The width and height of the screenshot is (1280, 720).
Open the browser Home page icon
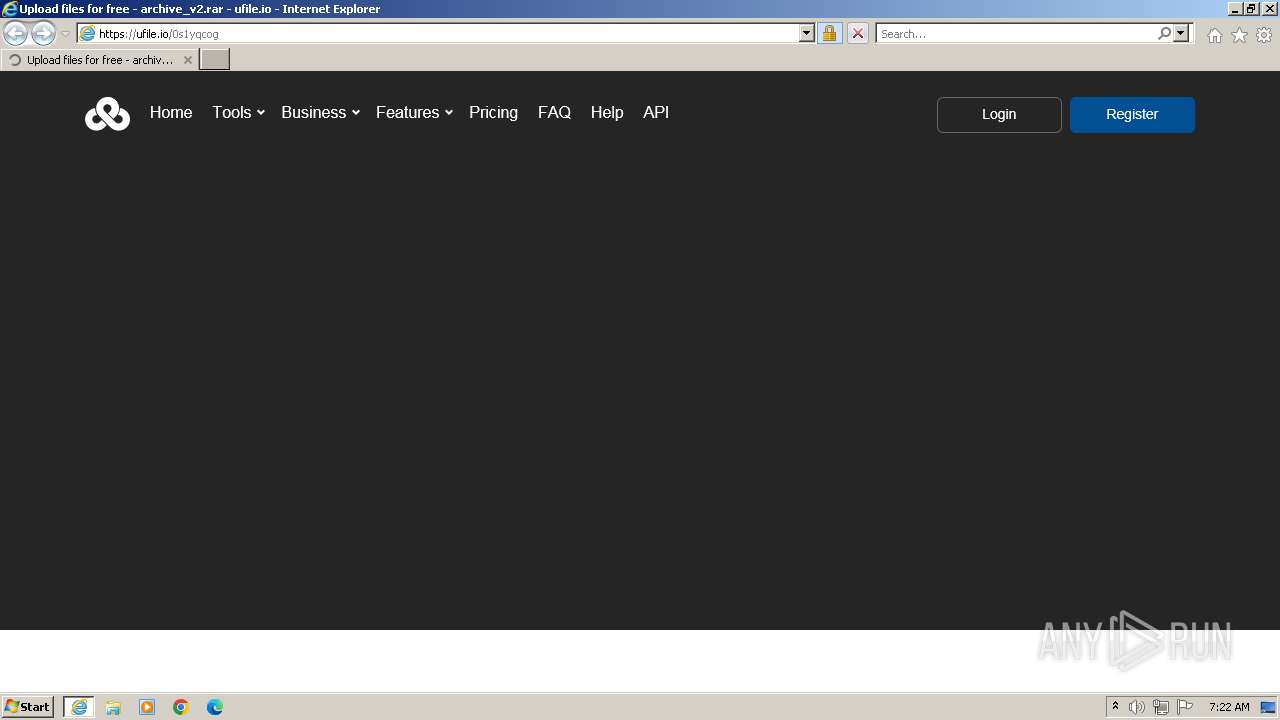(1214, 35)
